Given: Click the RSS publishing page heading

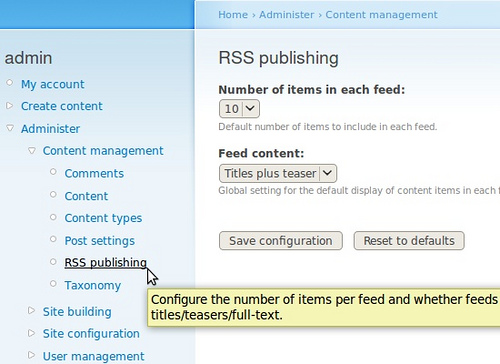Looking at the screenshot, I should [x=278, y=58].
